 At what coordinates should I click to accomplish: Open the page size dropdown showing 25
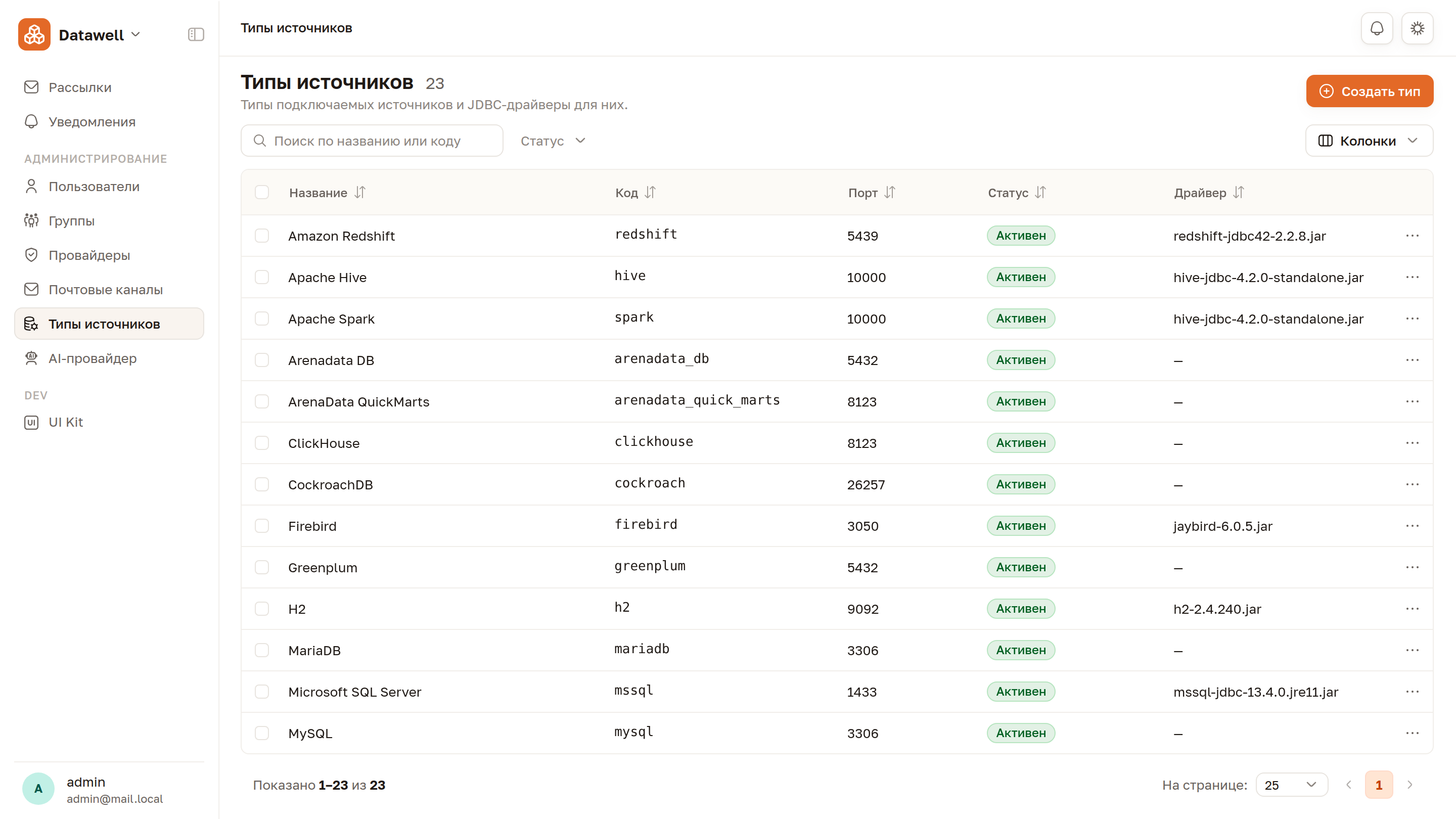coord(1292,785)
